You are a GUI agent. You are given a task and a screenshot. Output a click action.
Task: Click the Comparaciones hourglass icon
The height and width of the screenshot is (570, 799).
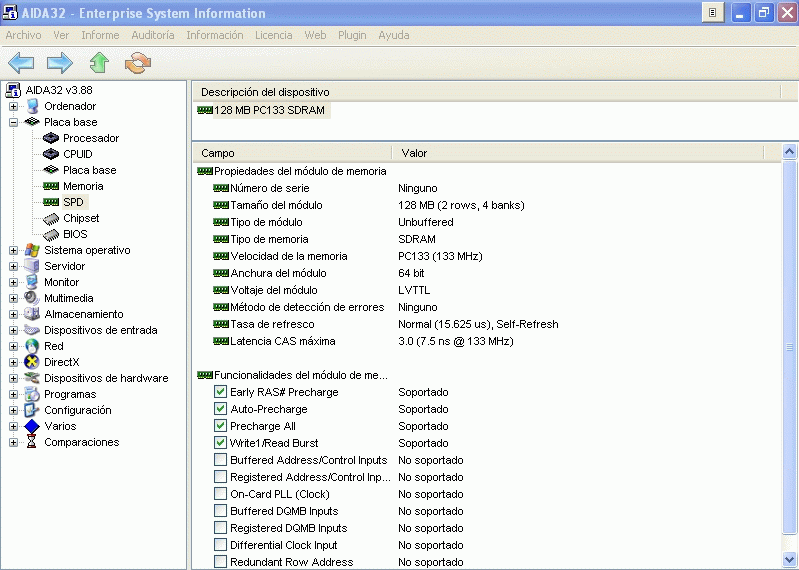click(32, 442)
